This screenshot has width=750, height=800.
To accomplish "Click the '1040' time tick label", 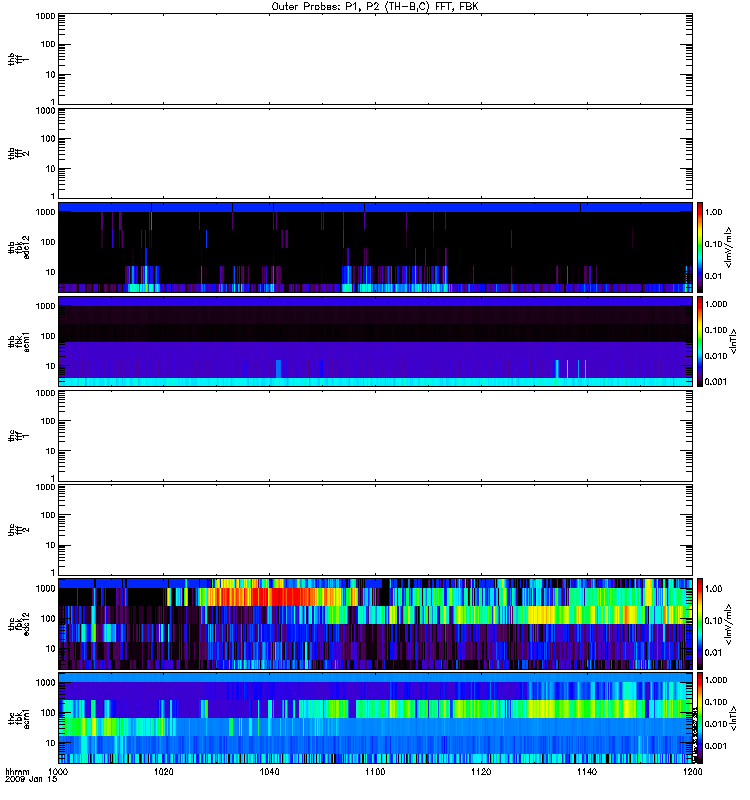I will click(269, 772).
